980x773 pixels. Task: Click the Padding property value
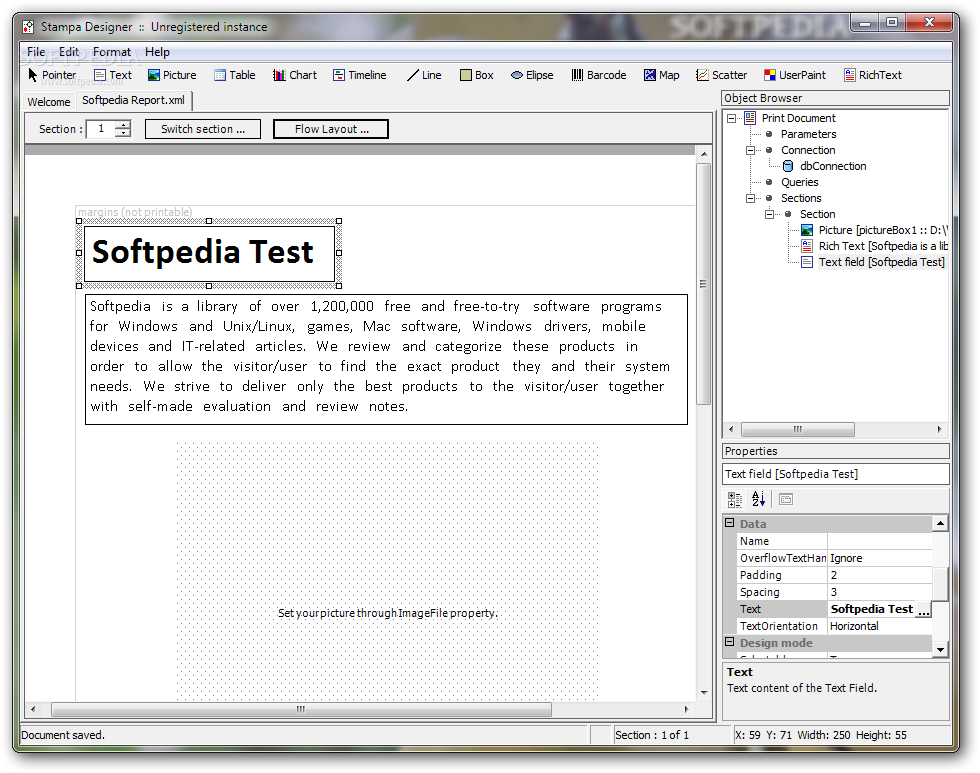[x=879, y=575]
